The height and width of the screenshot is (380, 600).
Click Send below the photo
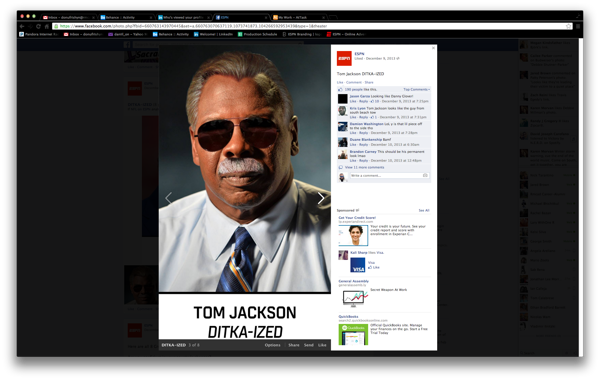(x=309, y=345)
